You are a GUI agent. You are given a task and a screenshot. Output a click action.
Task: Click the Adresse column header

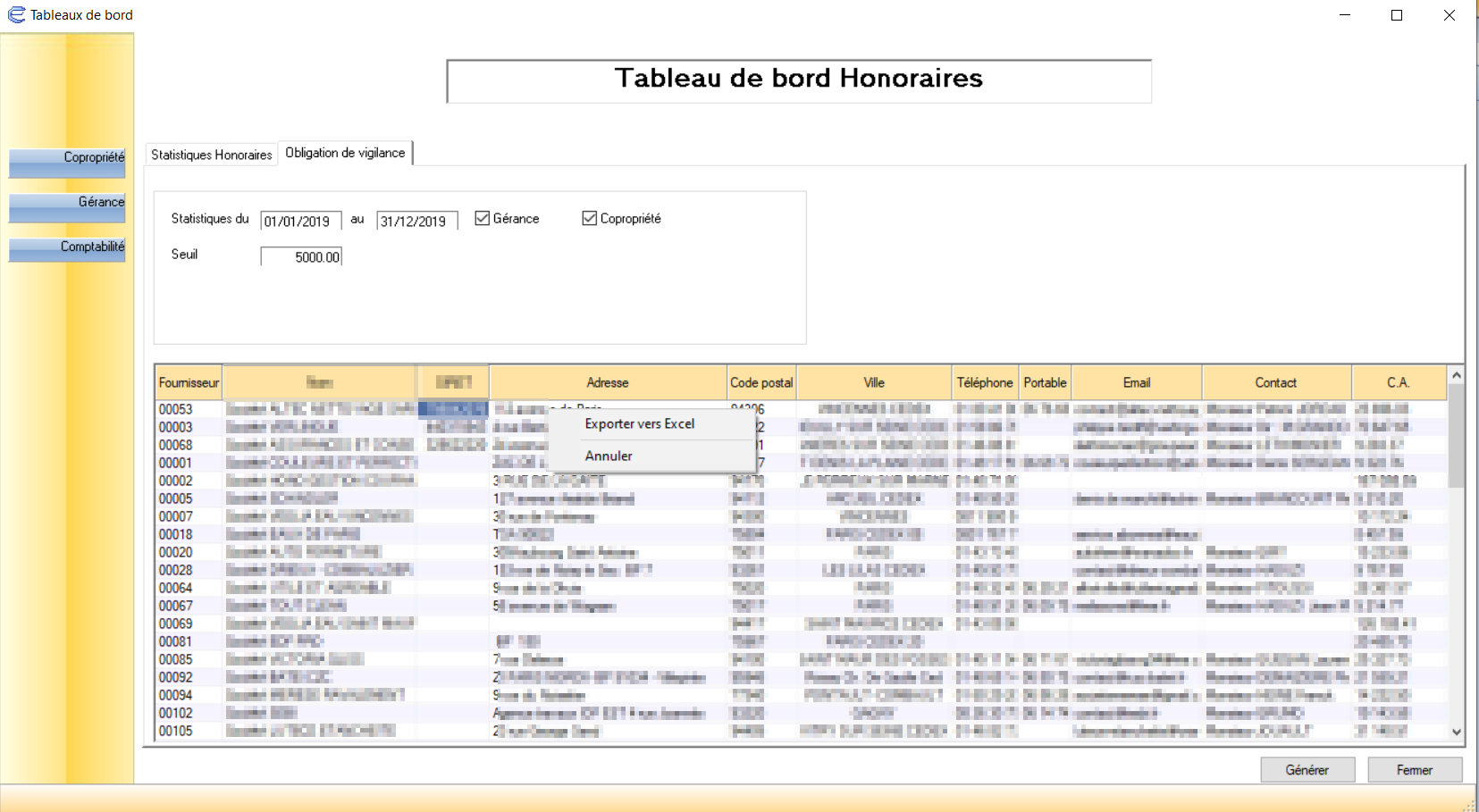(608, 382)
